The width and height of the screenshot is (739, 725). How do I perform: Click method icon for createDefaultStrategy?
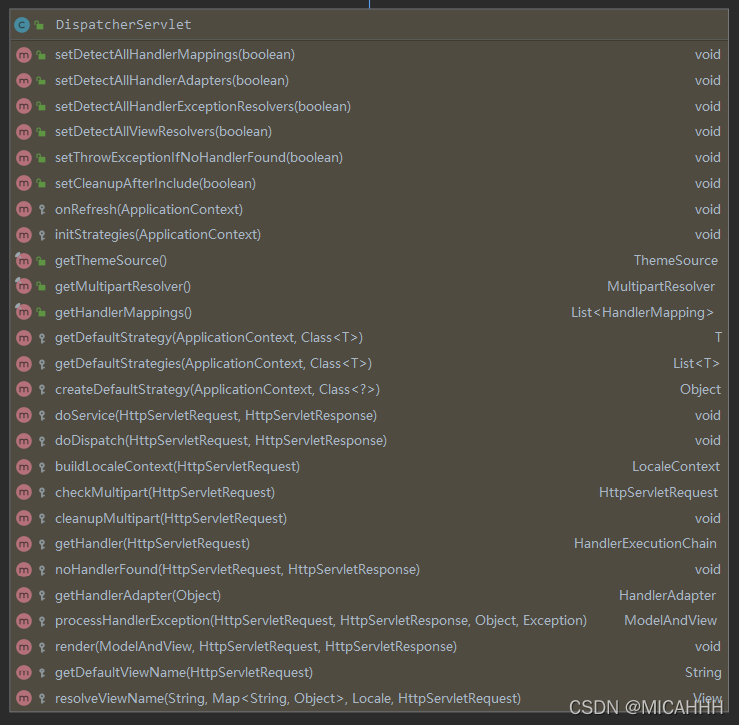coord(24,389)
